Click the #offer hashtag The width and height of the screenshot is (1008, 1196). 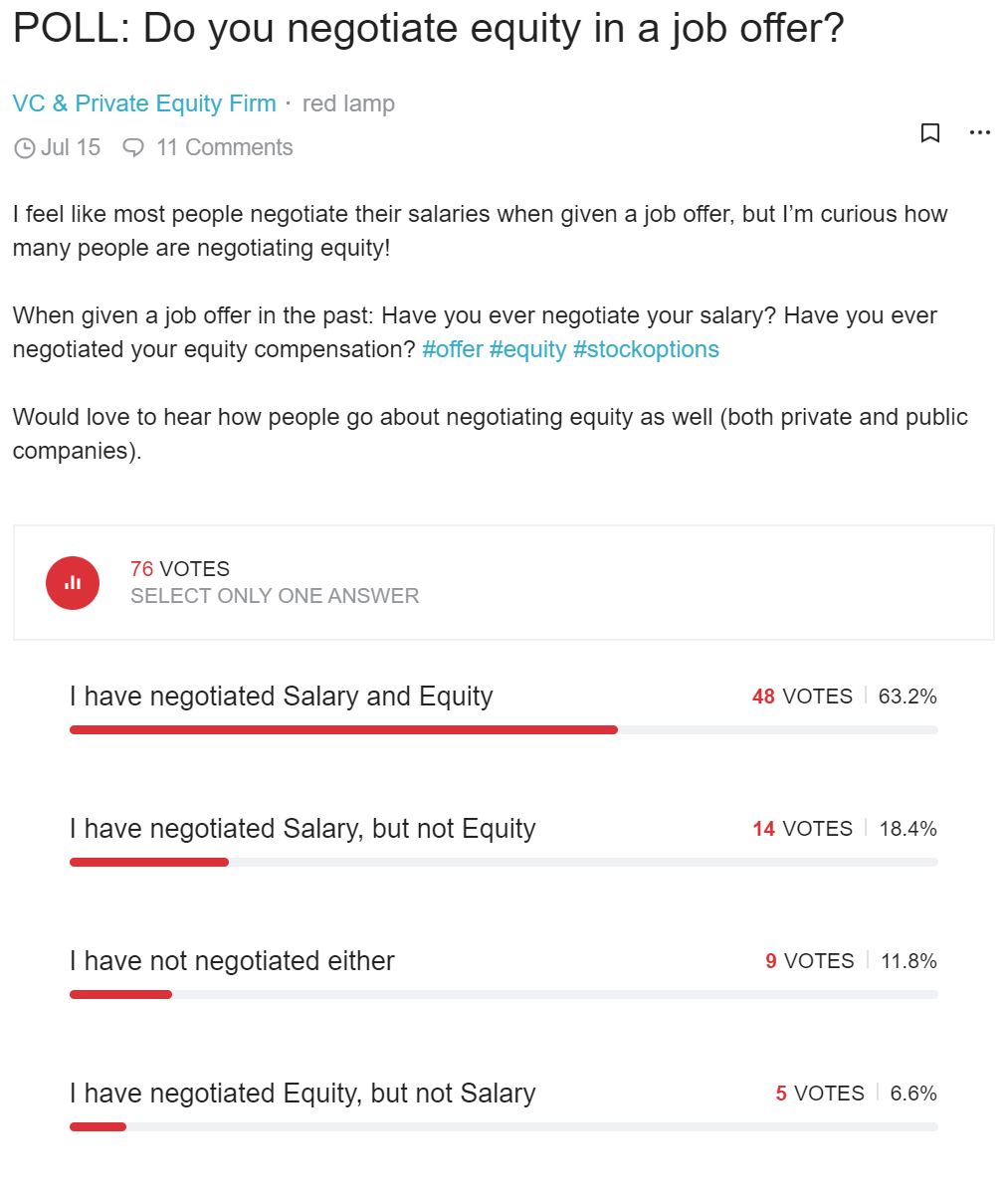click(x=453, y=349)
